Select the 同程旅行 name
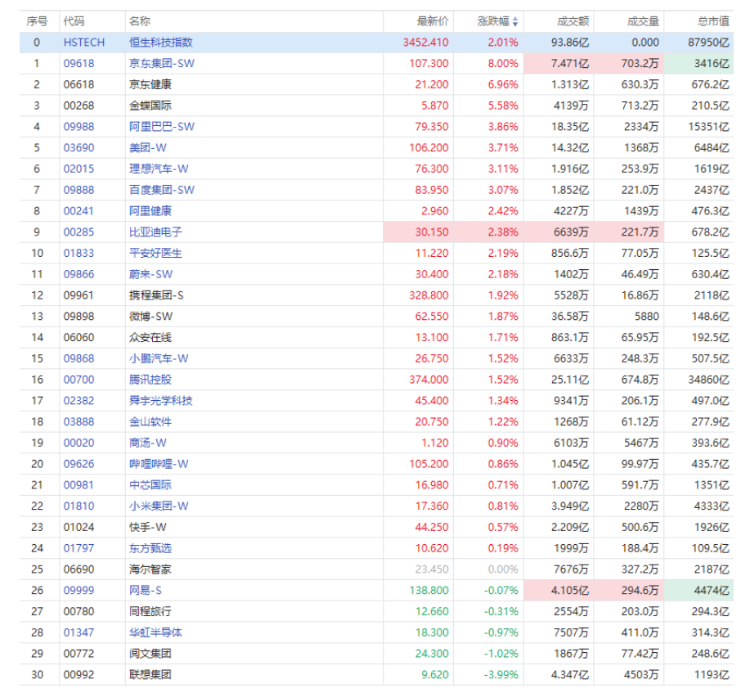This screenshot has height=693, width=750. pos(150,611)
